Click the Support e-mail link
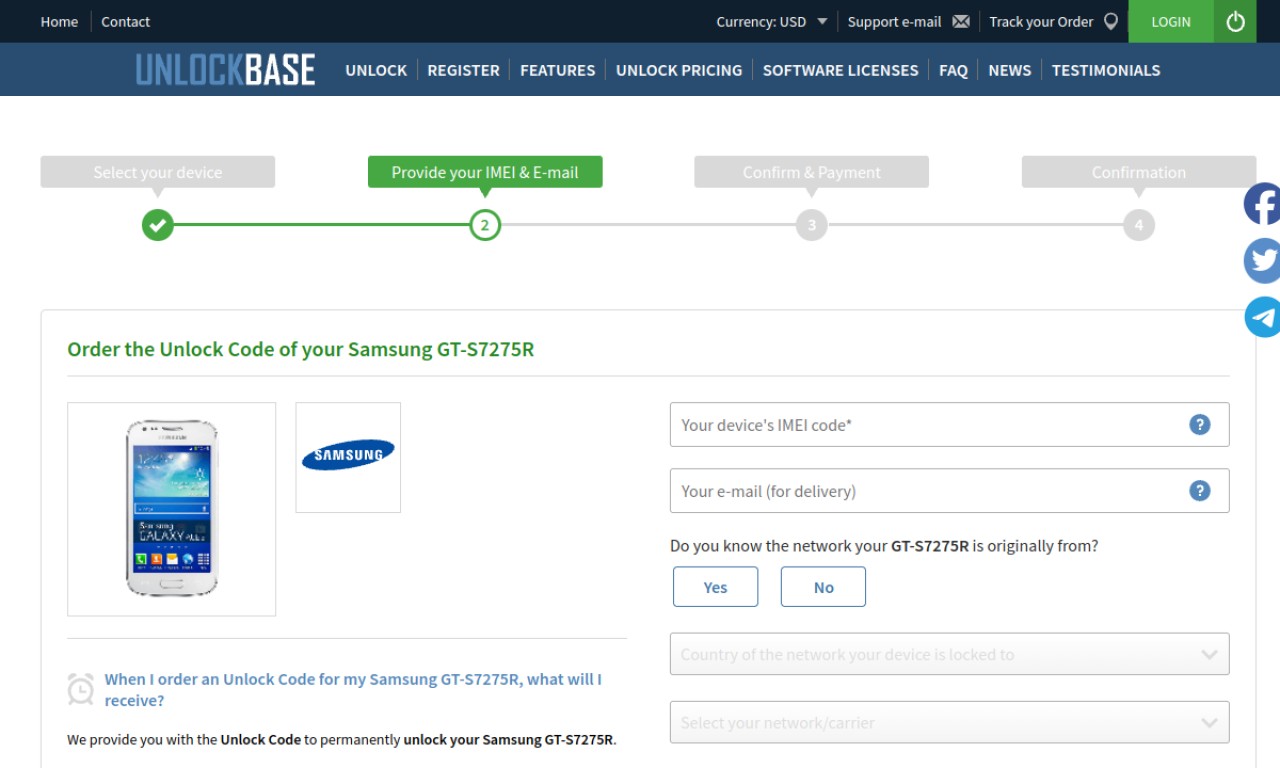Viewport: 1280px width, 768px height. tap(894, 21)
